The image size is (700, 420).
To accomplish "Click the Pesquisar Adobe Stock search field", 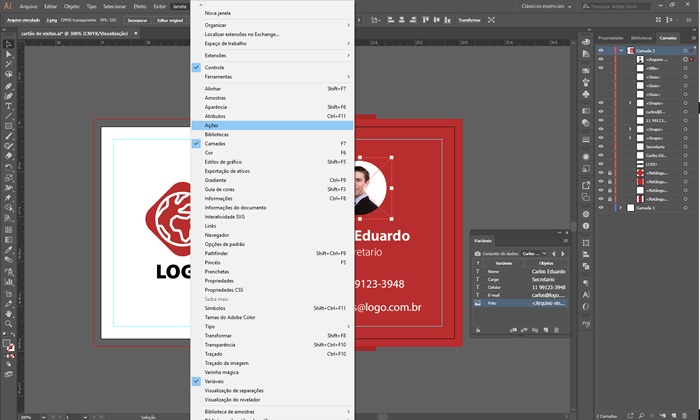I will (616, 6).
